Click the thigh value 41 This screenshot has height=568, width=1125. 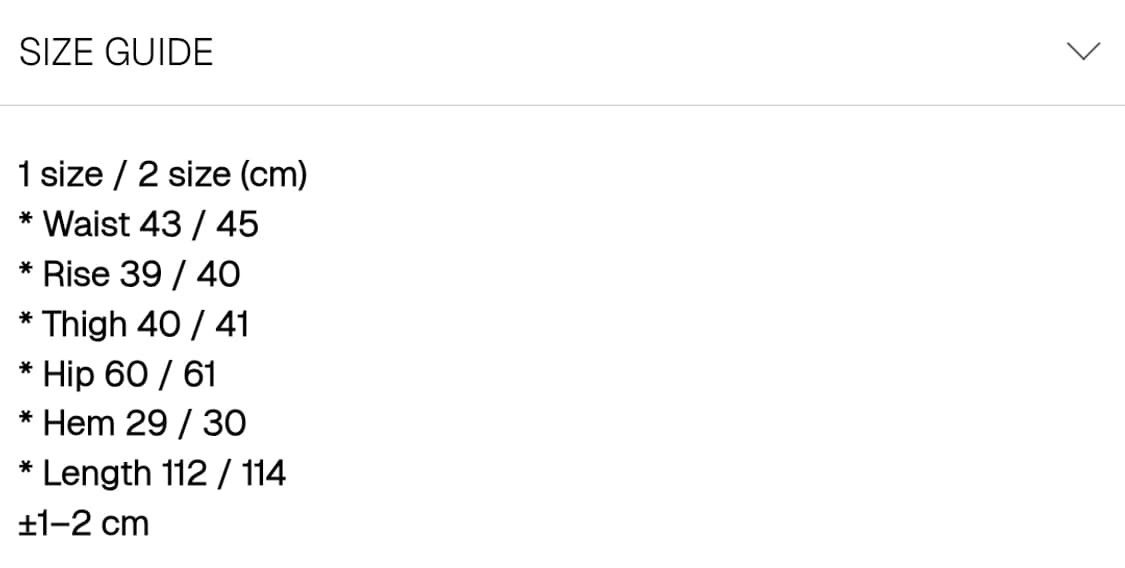pos(230,324)
